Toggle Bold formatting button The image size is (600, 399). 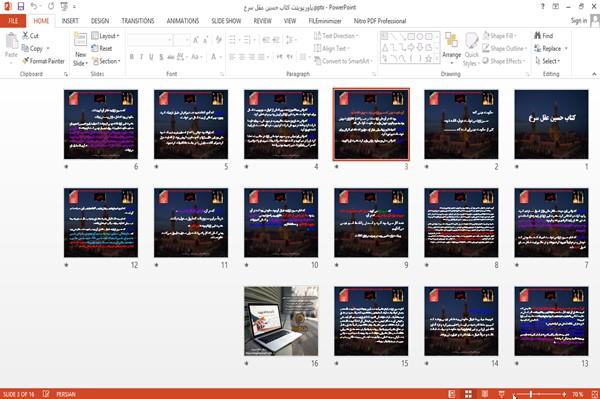(x=132, y=57)
